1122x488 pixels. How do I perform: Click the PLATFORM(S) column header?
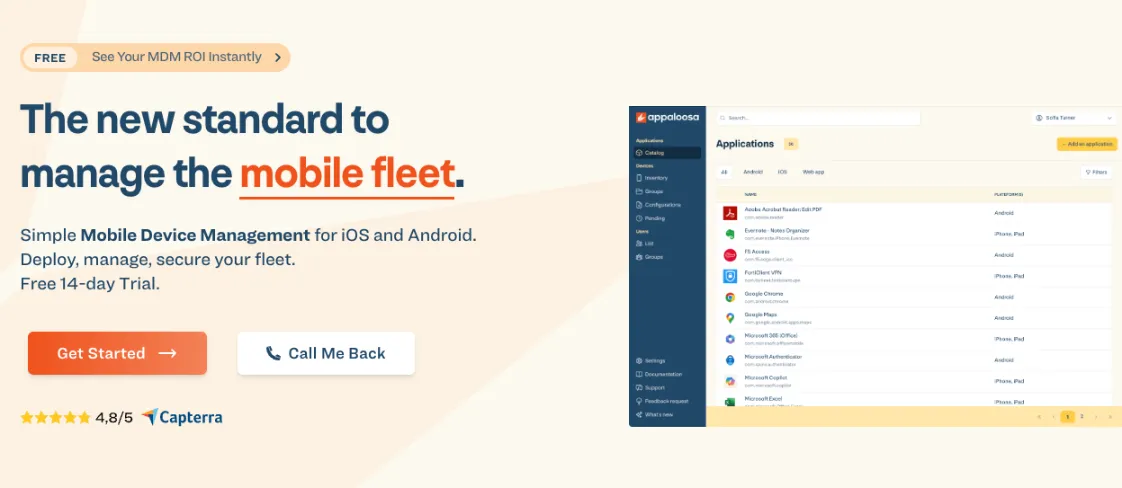[1009, 195]
